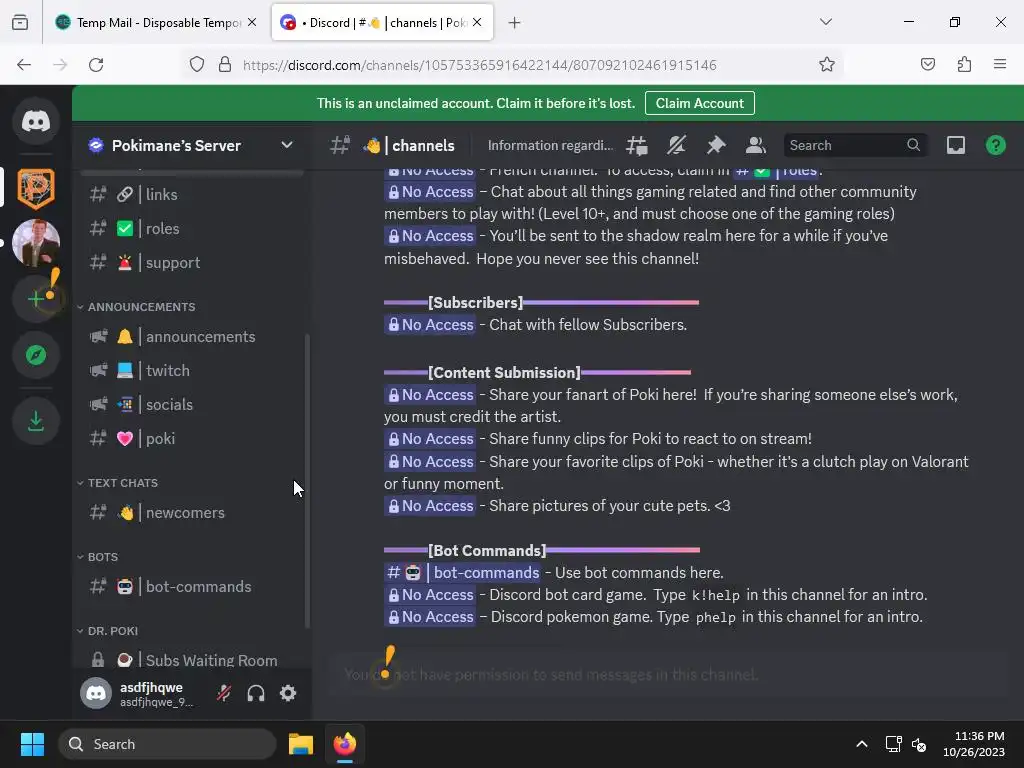
Task: Open File Explorer from taskbar
Action: [301, 744]
